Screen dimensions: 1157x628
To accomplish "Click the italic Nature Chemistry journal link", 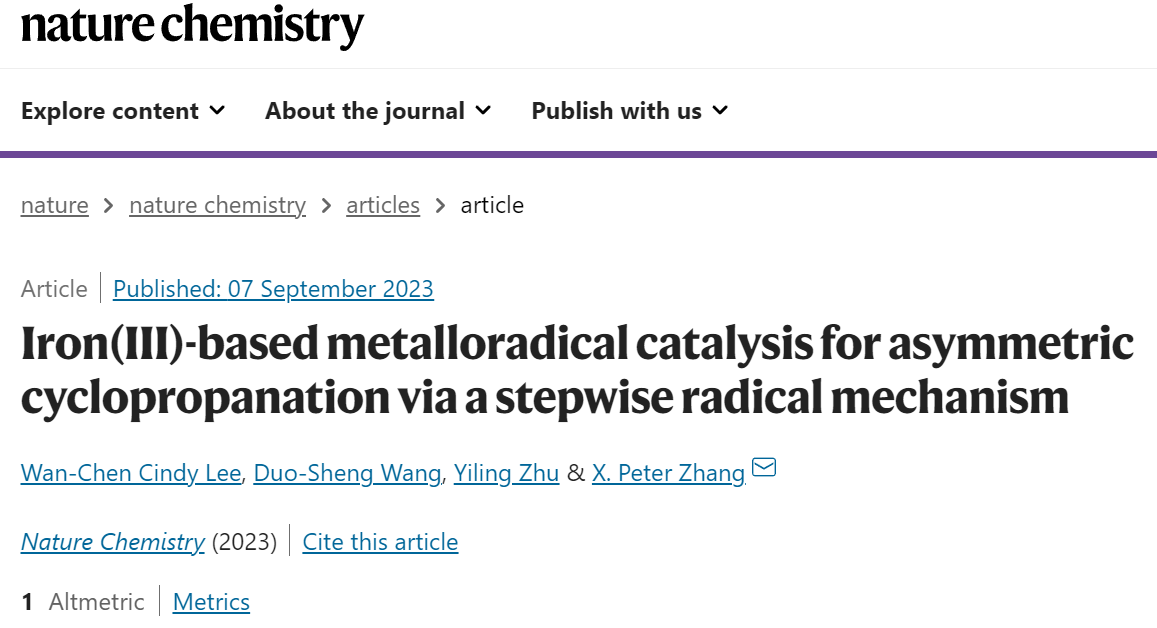I will [x=113, y=542].
